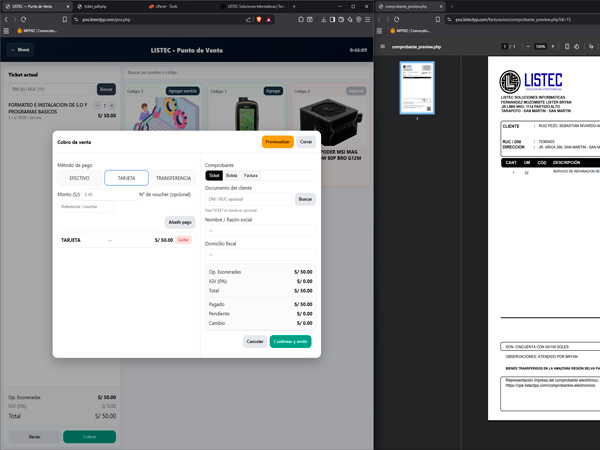
Task: Zoom in the PDF with the plus icon
Action: point(553,47)
